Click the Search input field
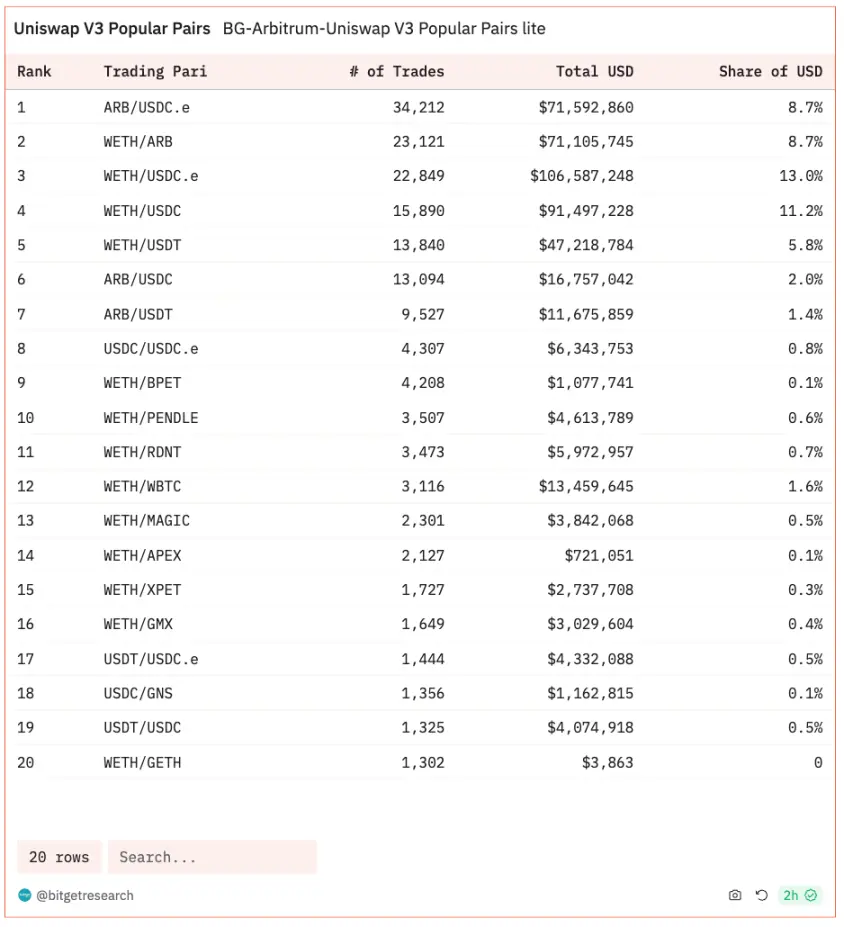 click(212, 857)
